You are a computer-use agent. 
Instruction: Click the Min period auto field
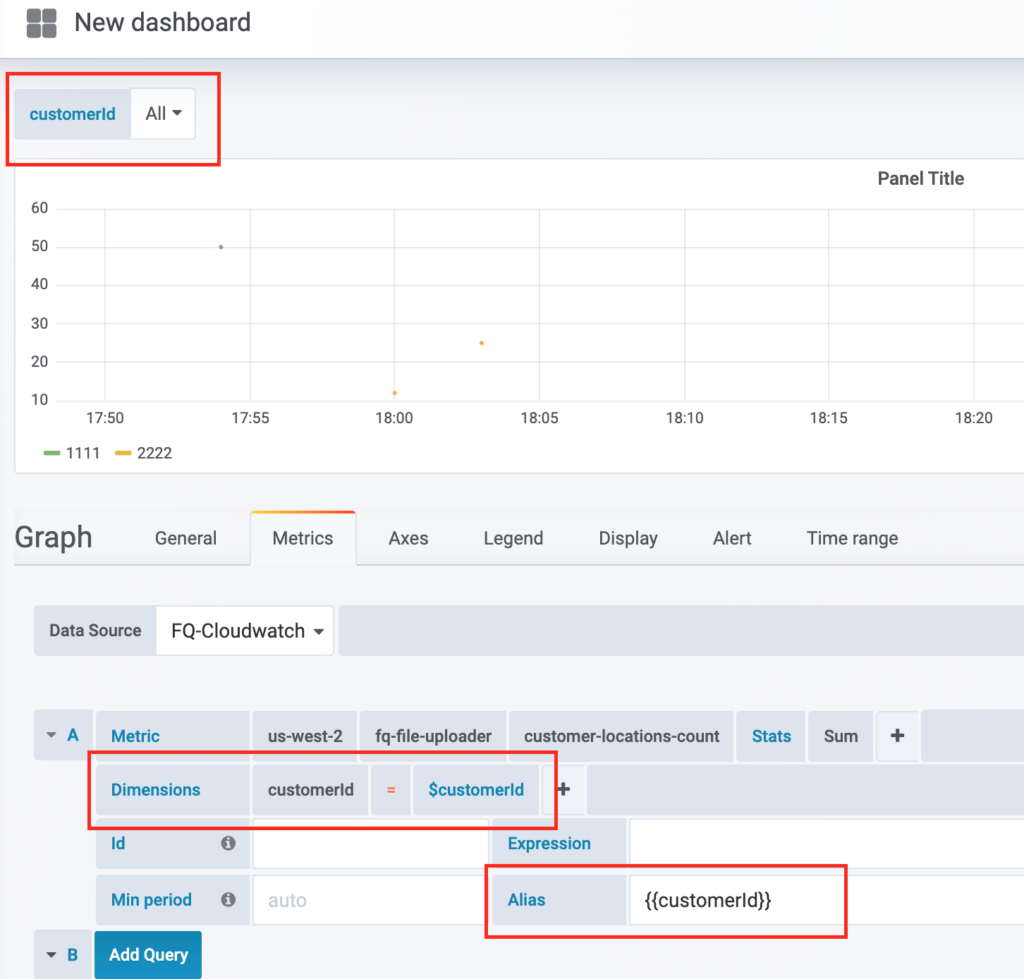point(370,900)
